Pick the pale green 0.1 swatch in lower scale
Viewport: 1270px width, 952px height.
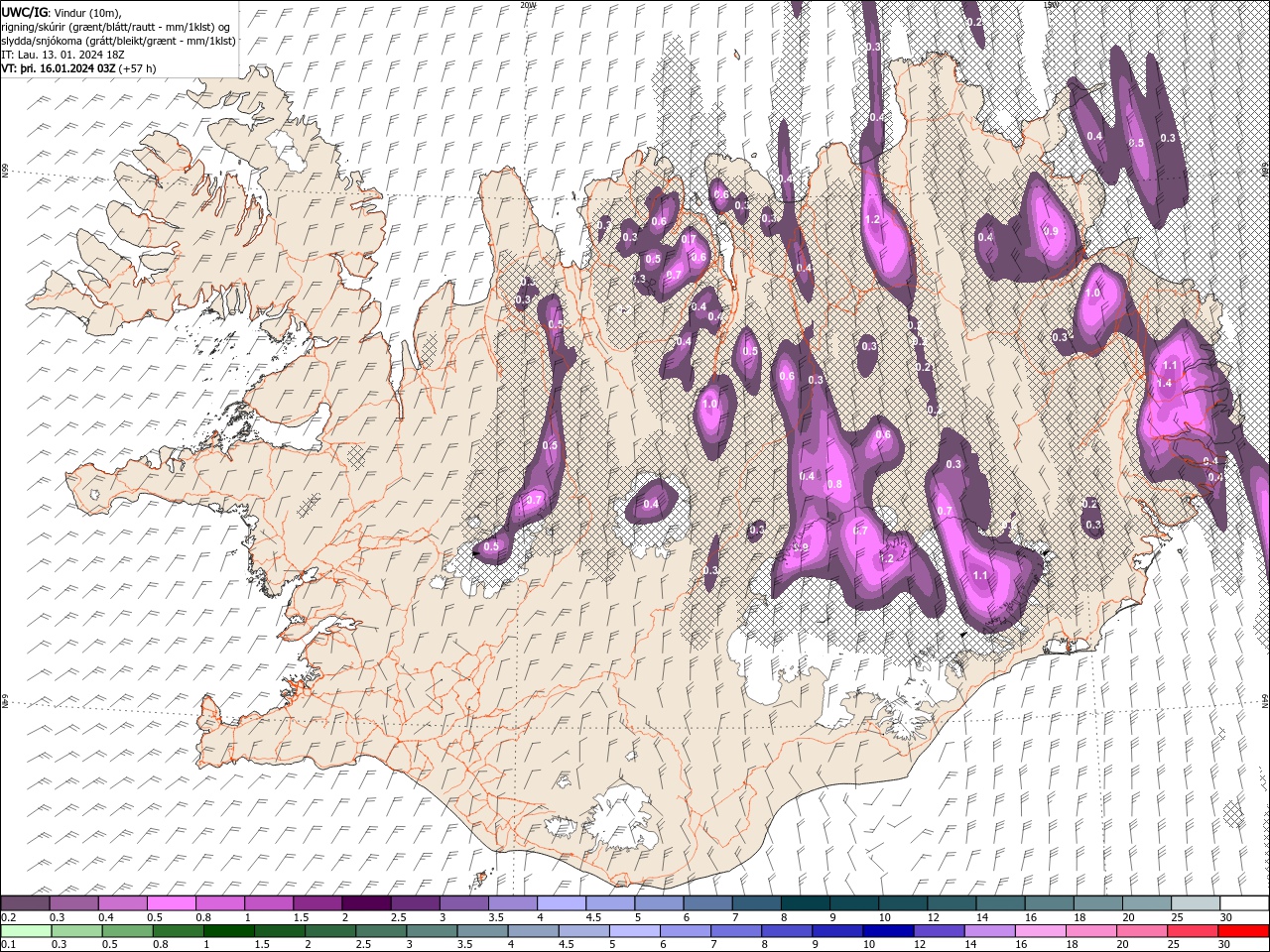point(26,930)
